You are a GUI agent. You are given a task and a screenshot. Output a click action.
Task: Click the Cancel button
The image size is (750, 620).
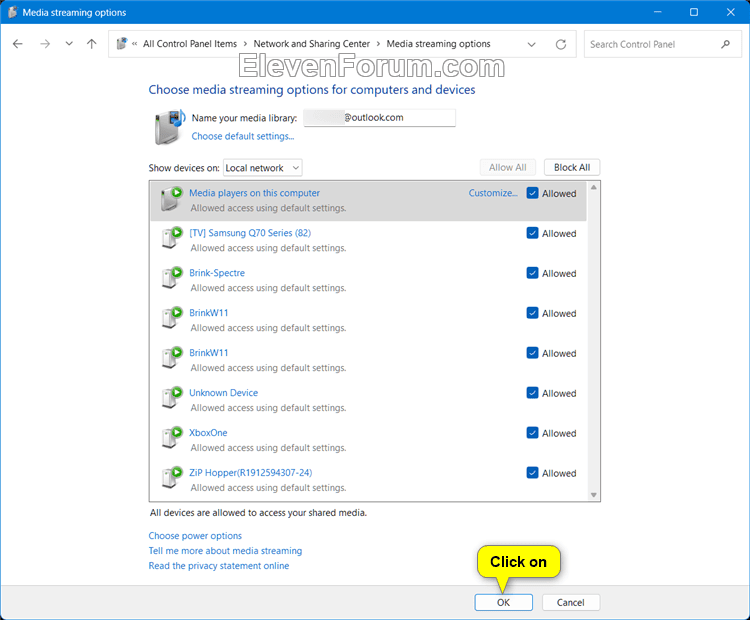pos(571,602)
